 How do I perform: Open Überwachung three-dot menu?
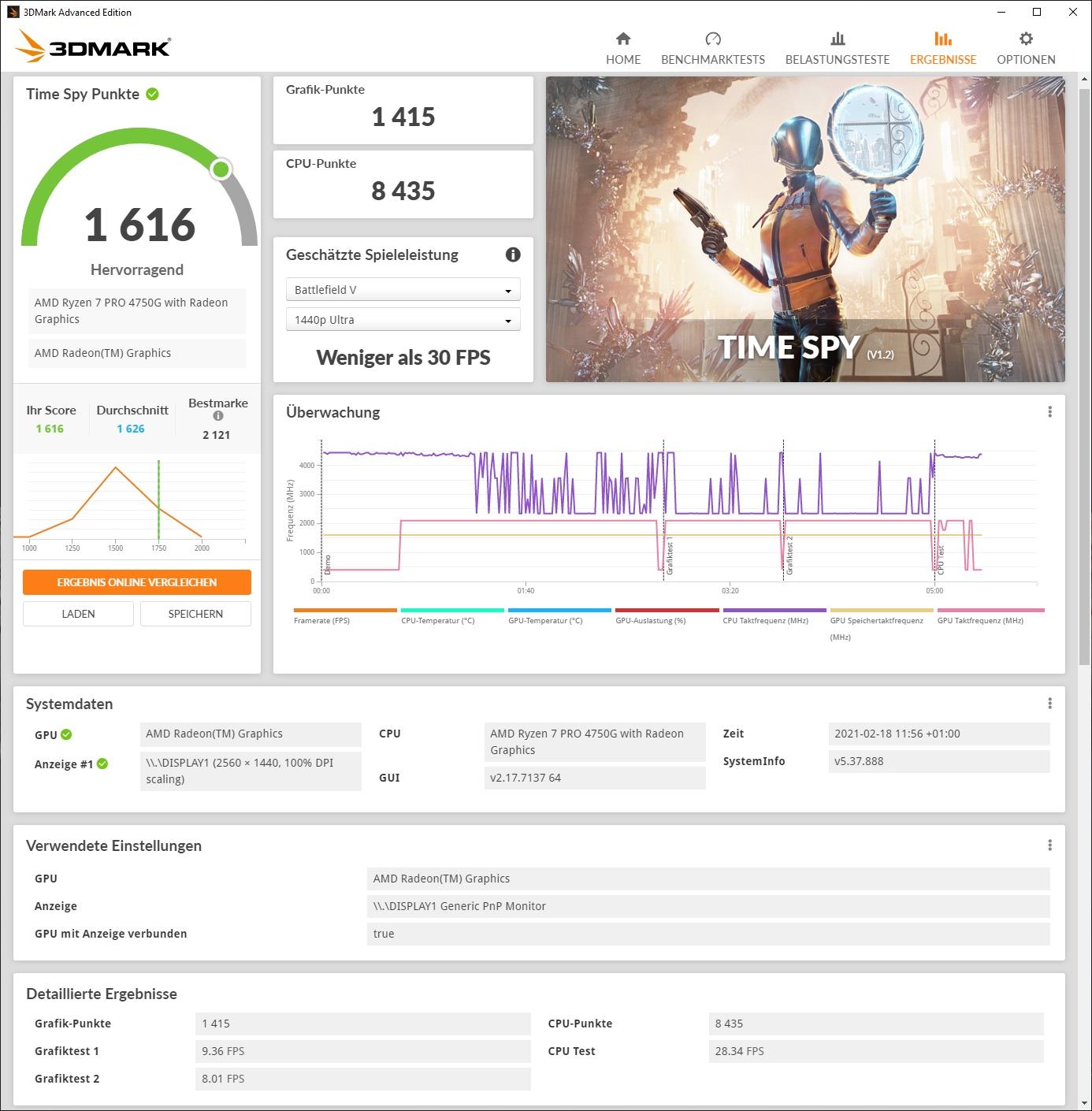point(1049,412)
